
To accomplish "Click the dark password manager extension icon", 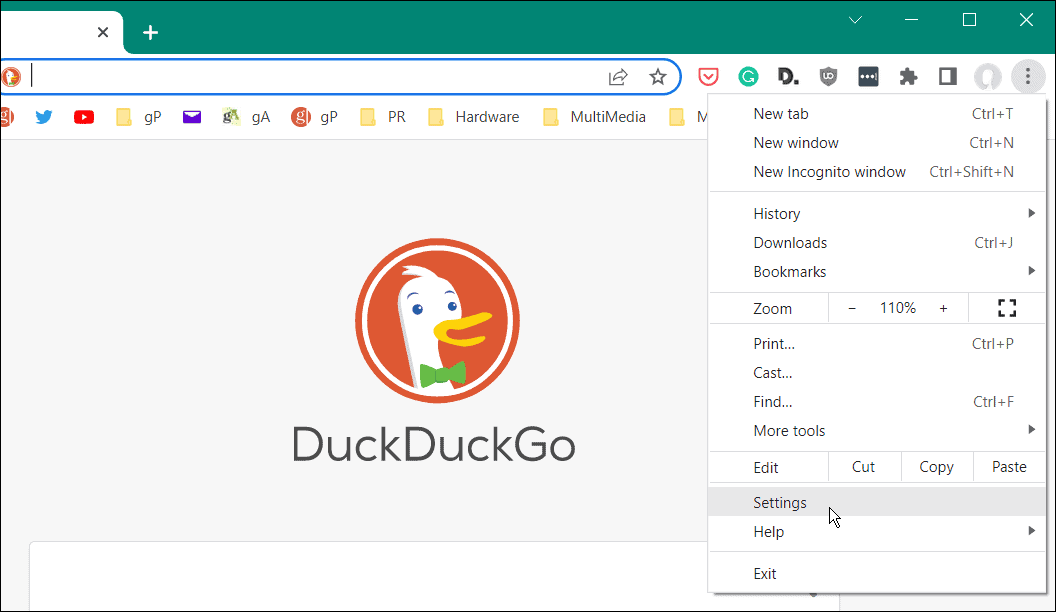I will (868, 77).
